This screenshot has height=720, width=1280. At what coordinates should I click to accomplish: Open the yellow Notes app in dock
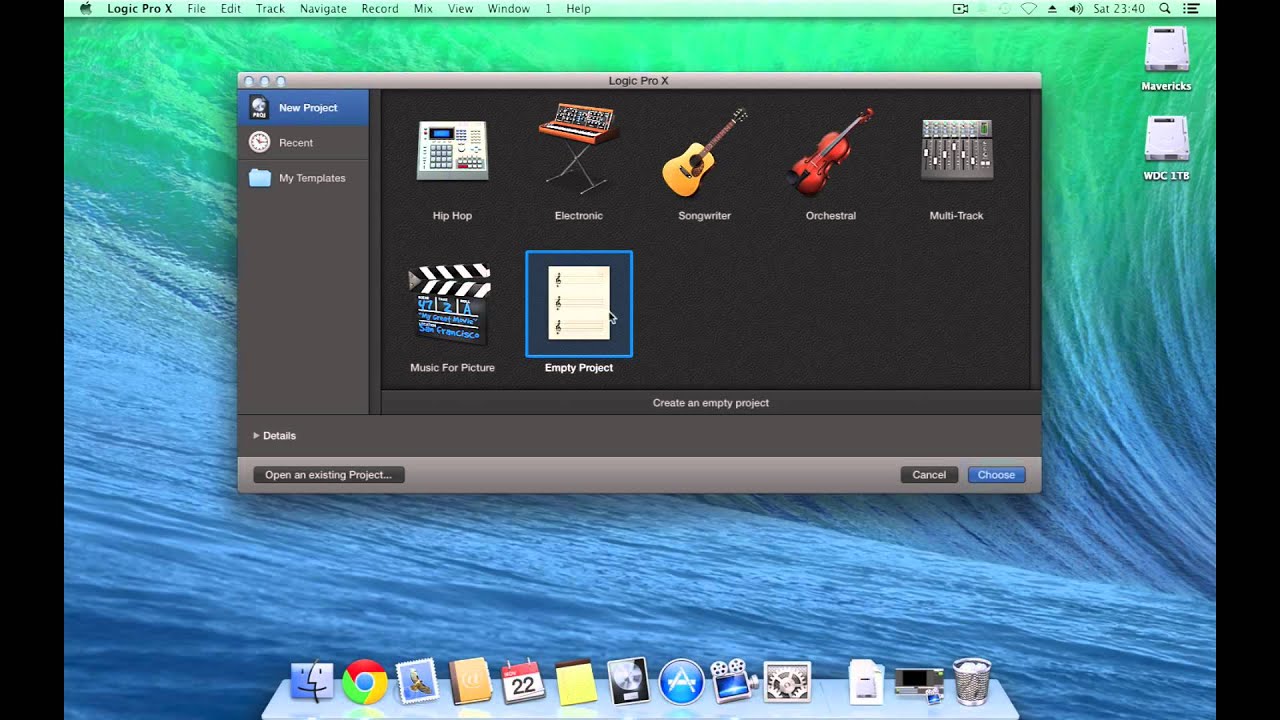tap(576, 683)
